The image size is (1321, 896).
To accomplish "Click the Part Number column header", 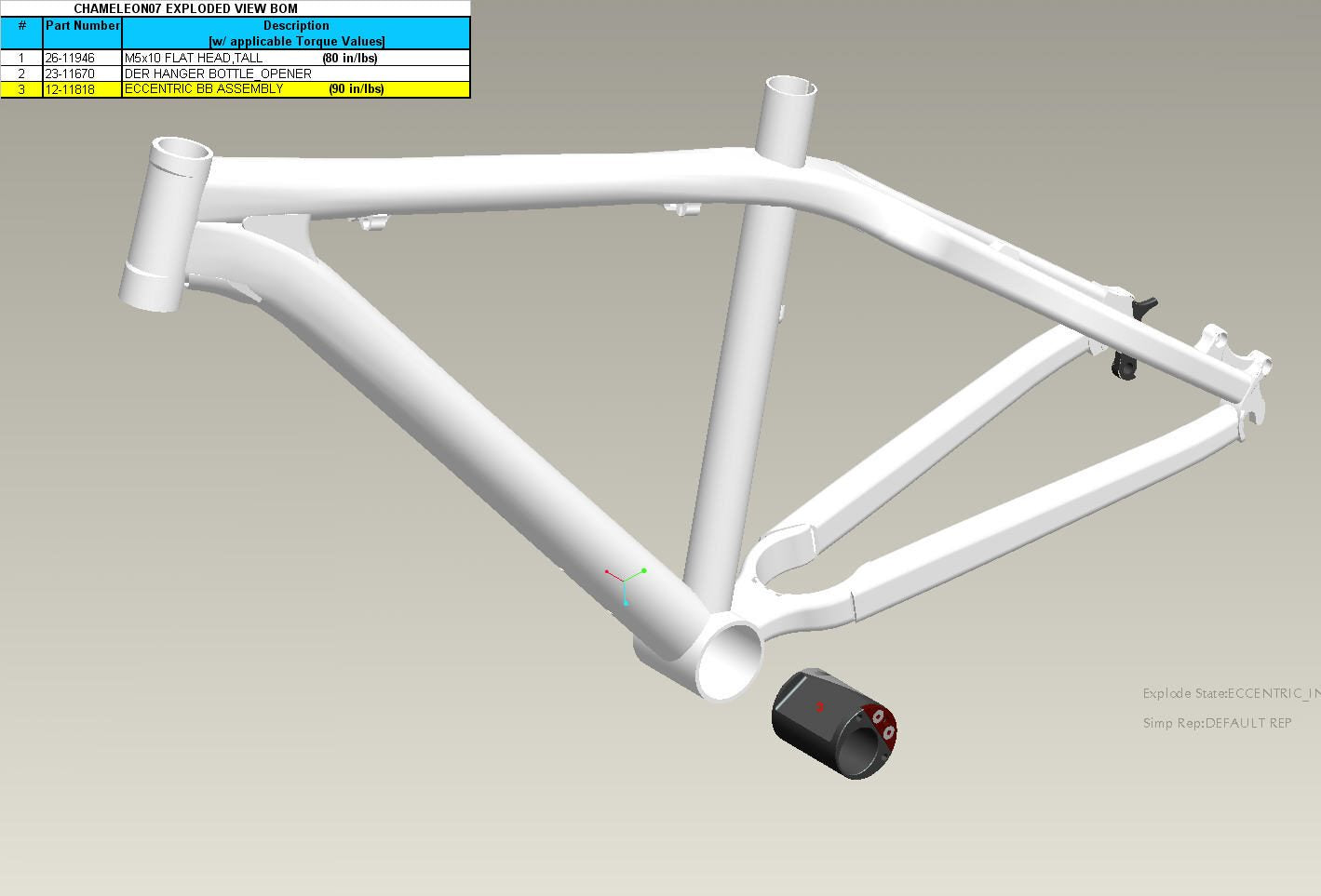I will click(x=82, y=26).
